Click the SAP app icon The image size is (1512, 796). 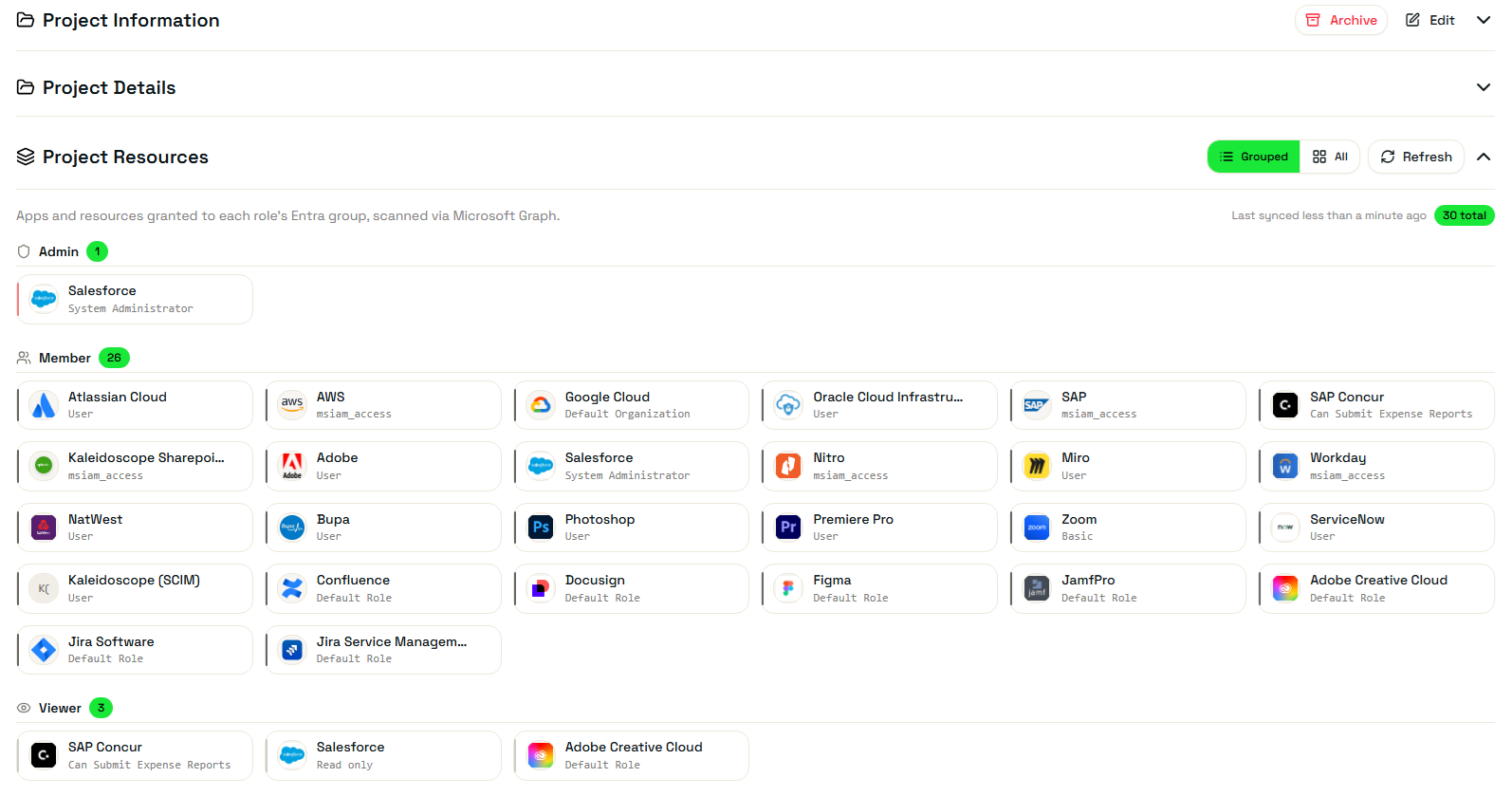pyautogui.click(x=1037, y=405)
